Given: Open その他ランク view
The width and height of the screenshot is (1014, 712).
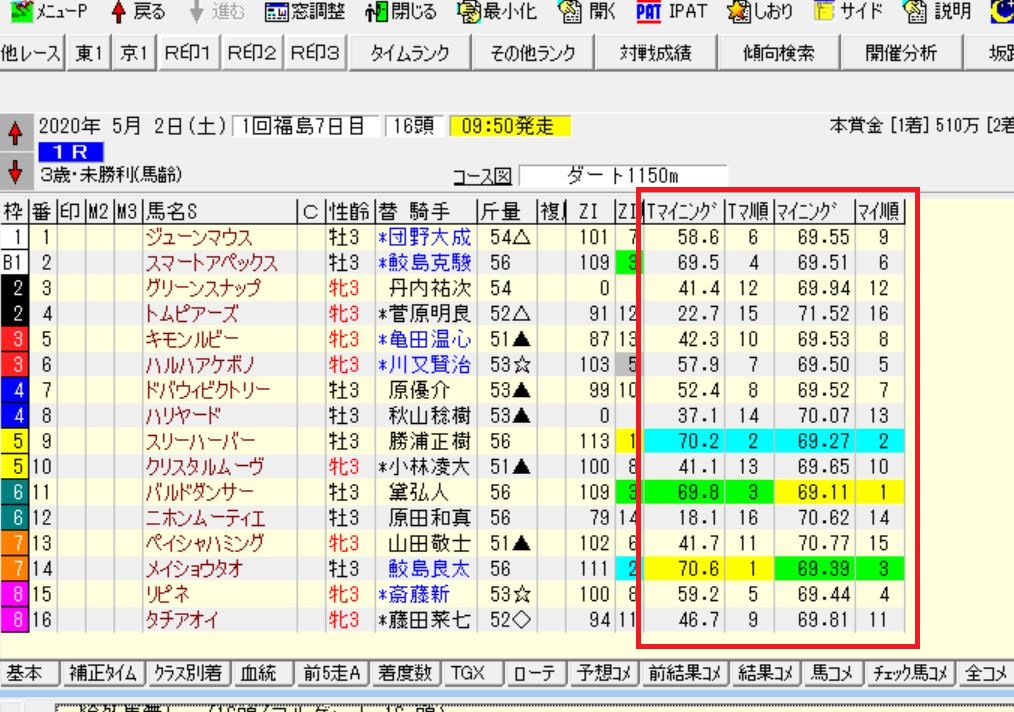Looking at the screenshot, I should click(x=533, y=52).
